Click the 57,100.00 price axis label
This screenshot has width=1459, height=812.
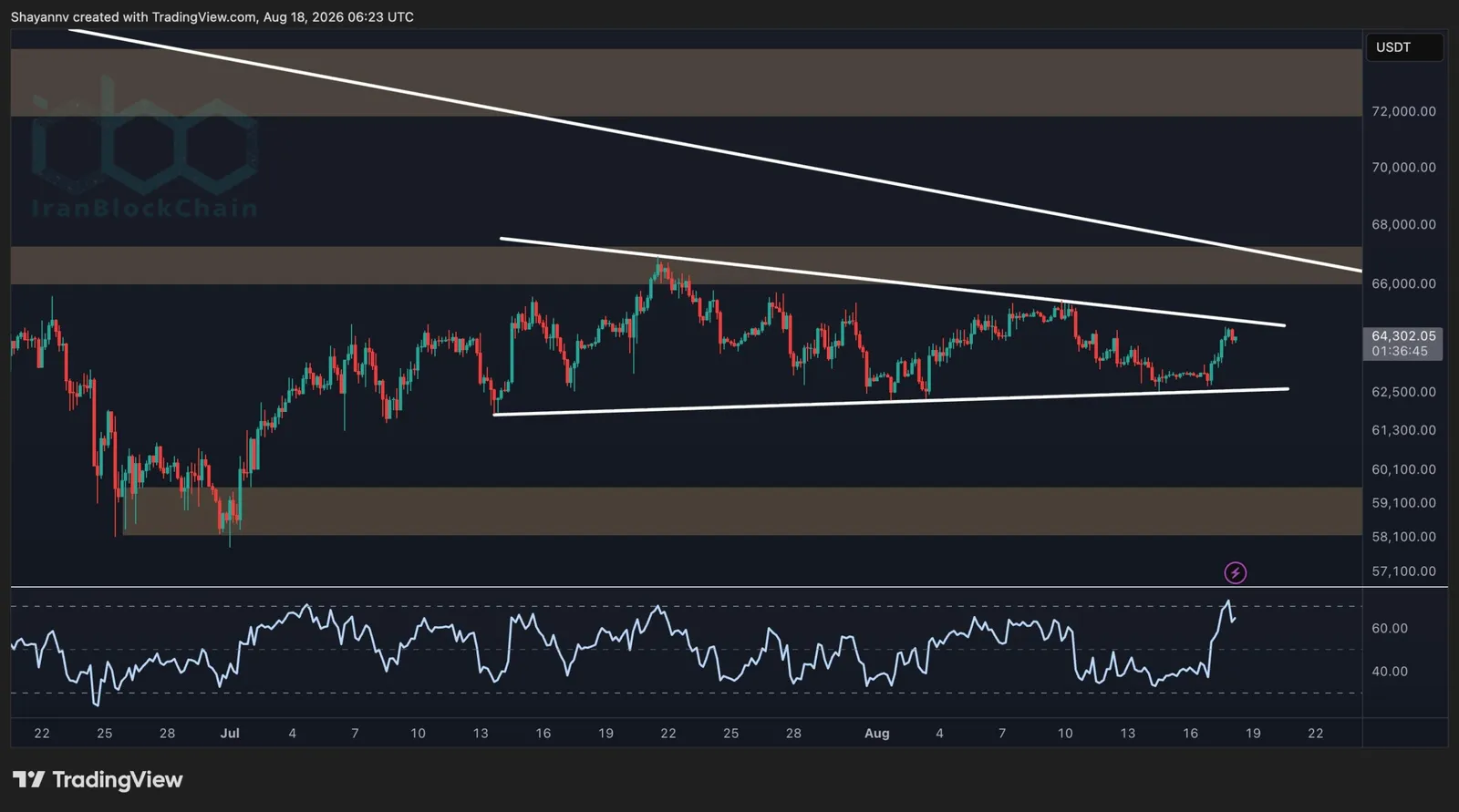pyautogui.click(x=1403, y=571)
